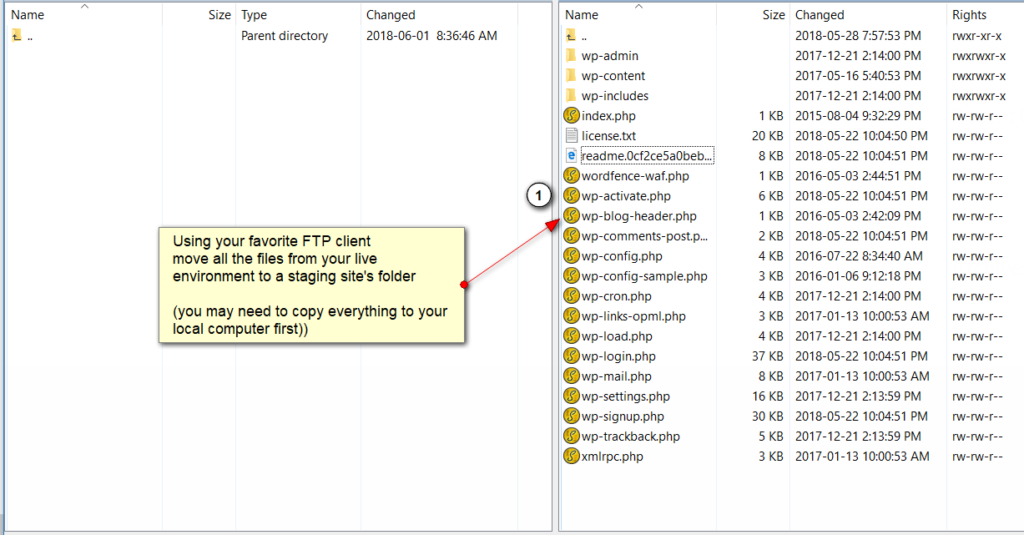Click the yellow FTP instruction note
The image size is (1024, 535).
(311, 285)
